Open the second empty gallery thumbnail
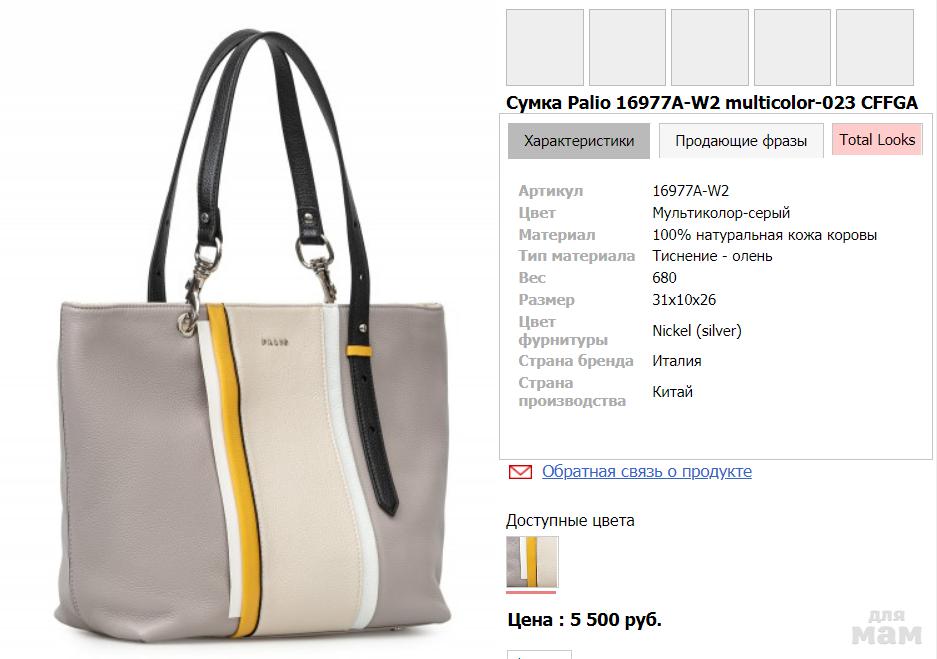The width and height of the screenshot is (937, 659). coord(627,47)
